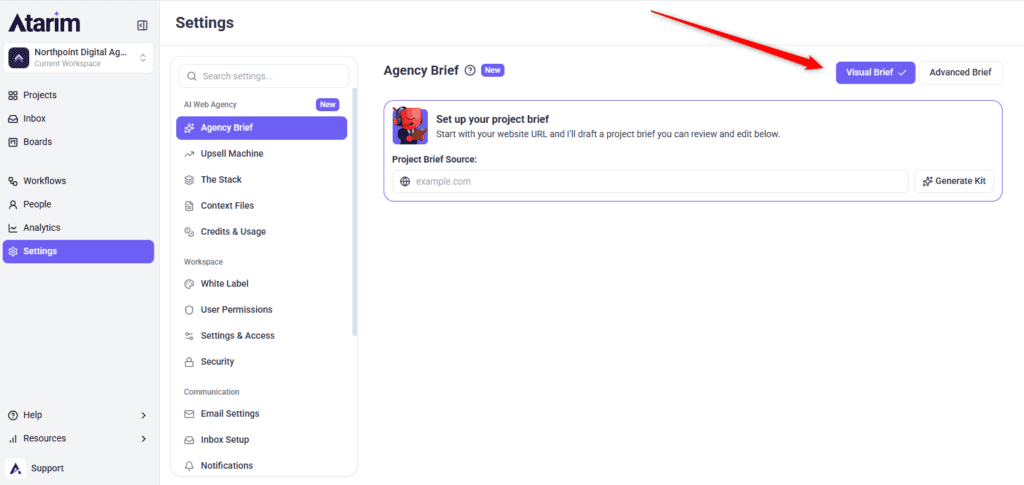Click the Email Settings envelope icon
This screenshot has height=485, width=1024.
pos(189,414)
